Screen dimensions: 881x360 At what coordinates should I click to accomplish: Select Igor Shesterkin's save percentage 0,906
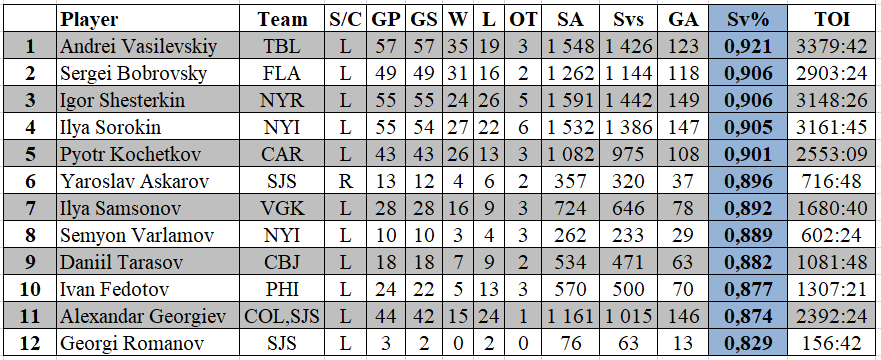(748, 100)
